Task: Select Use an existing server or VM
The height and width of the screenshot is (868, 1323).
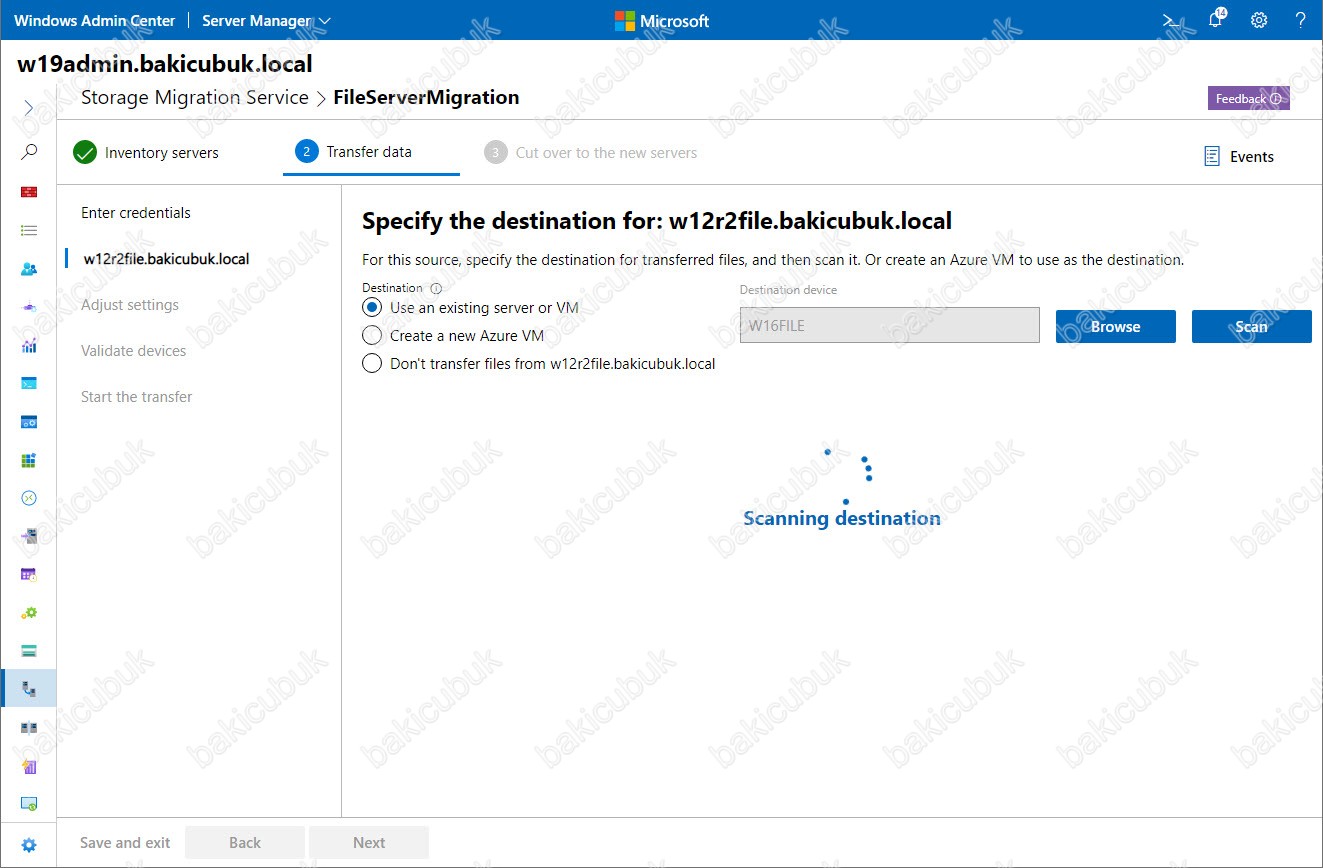Action: point(372,308)
